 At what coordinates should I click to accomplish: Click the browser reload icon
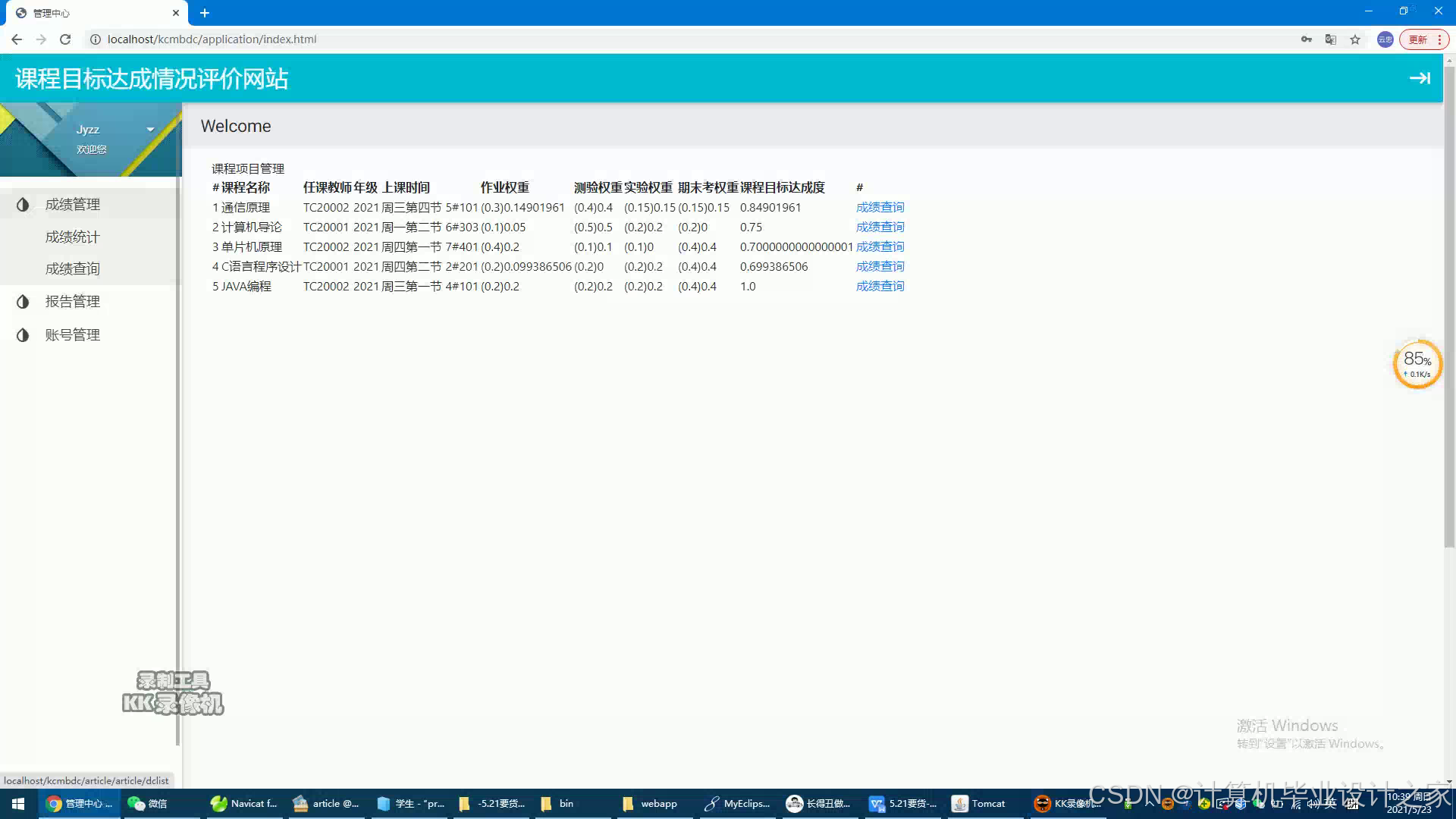pyautogui.click(x=65, y=39)
